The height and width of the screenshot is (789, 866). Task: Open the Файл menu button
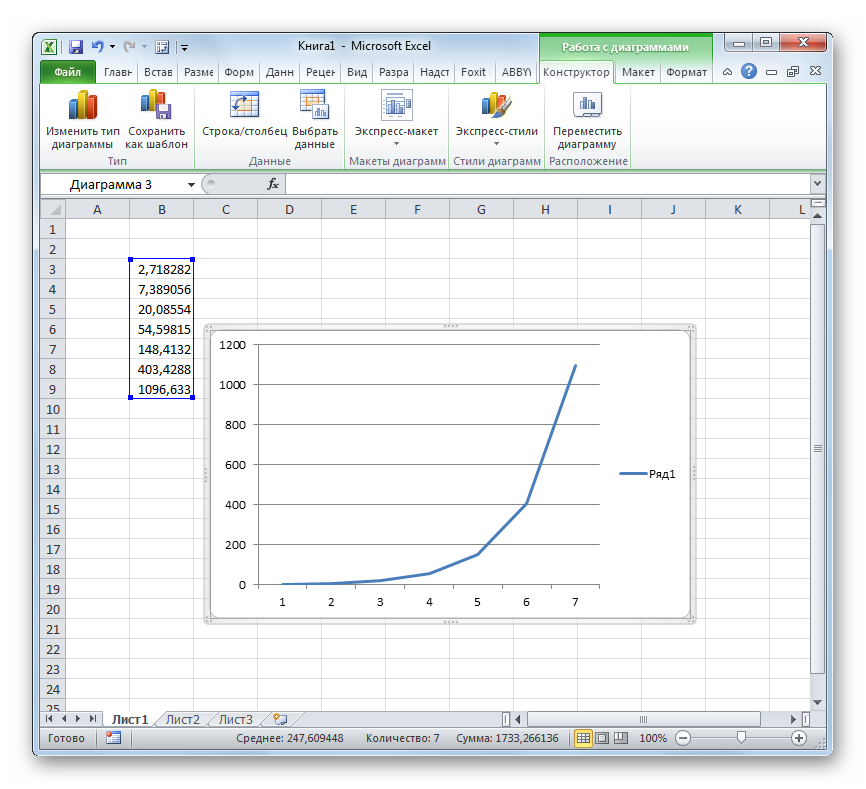pyautogui.click(x=67, y=72)
